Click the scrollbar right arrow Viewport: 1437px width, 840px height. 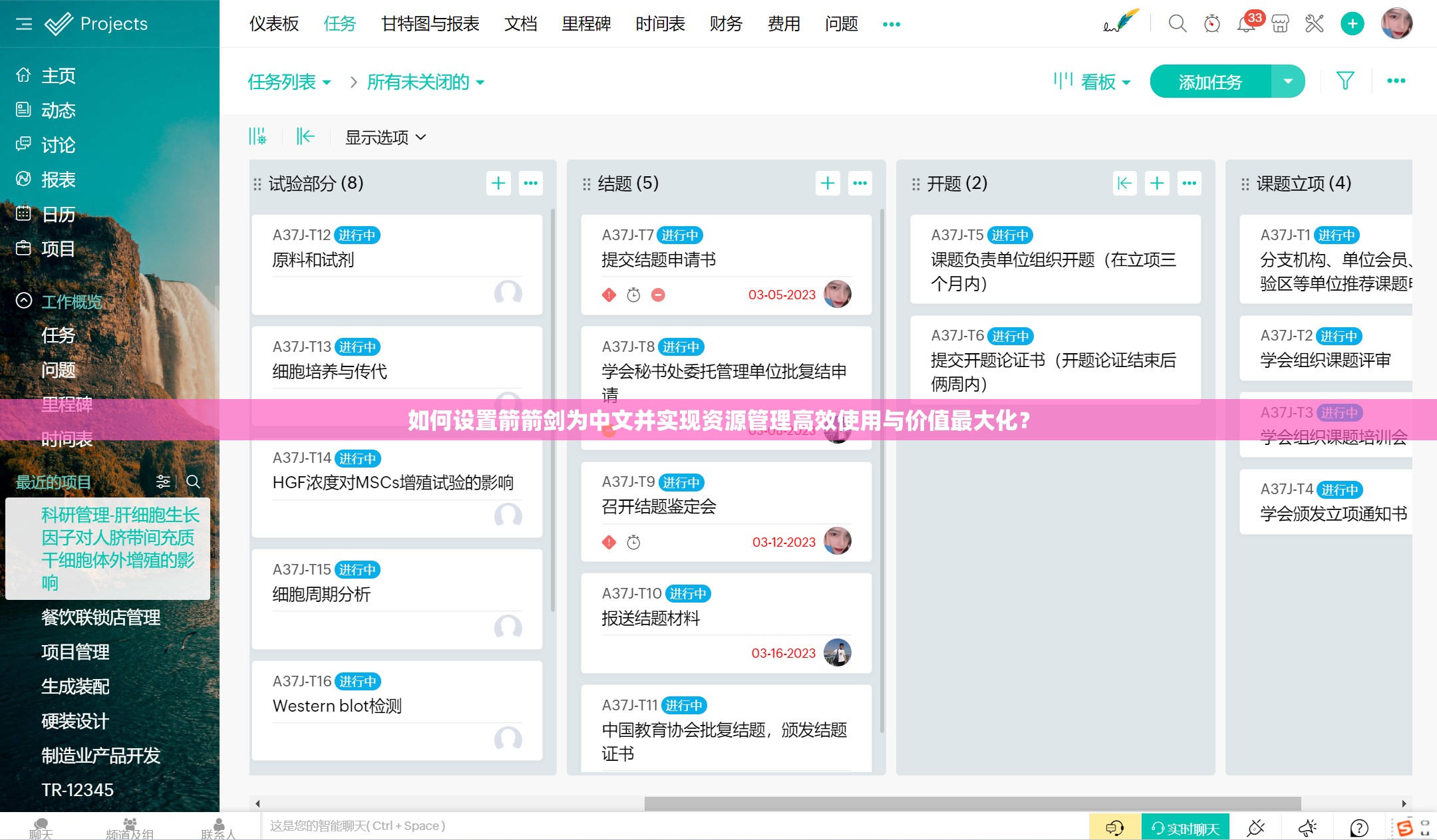[1404, 803]
